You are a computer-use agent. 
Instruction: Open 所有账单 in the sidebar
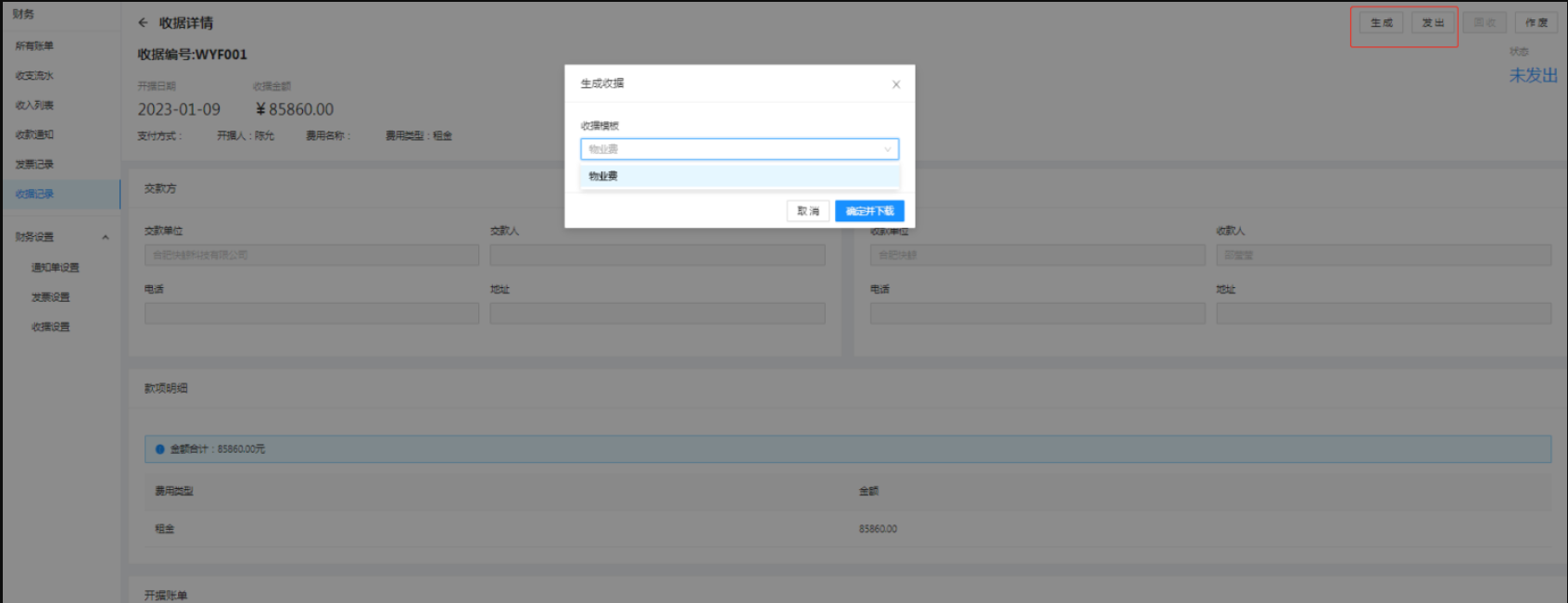(34, 45)
